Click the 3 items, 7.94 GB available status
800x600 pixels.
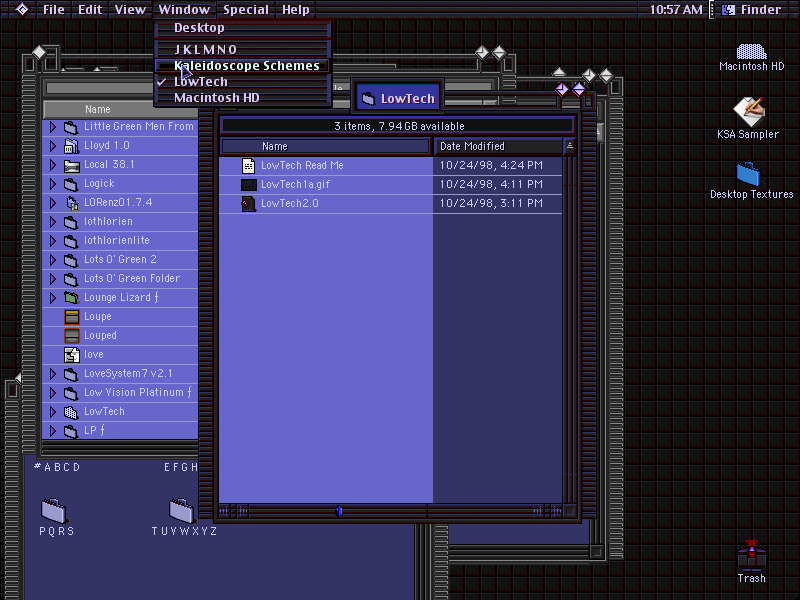tap(399, 127)
